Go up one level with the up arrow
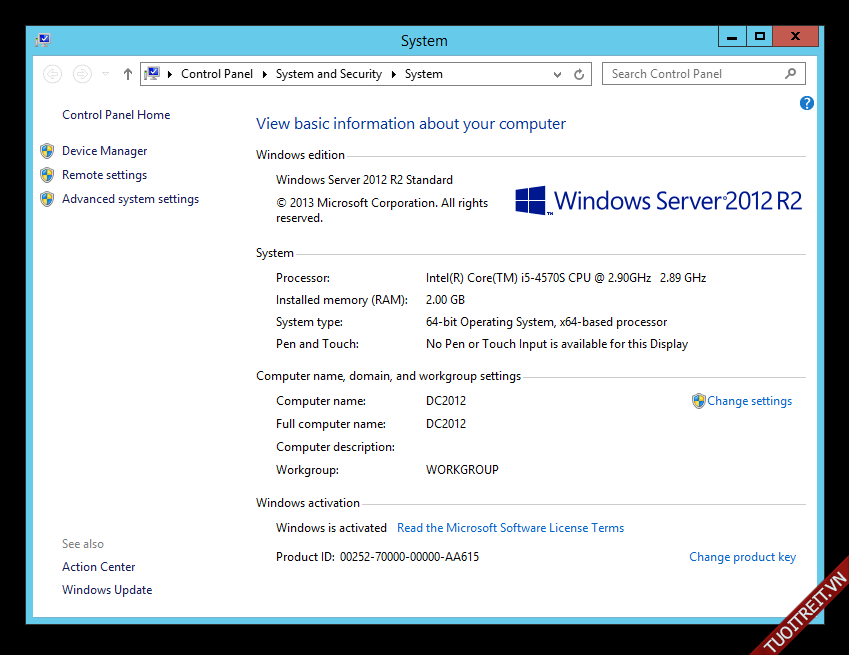This screenshot has width=849, height=655. [128, 74]
